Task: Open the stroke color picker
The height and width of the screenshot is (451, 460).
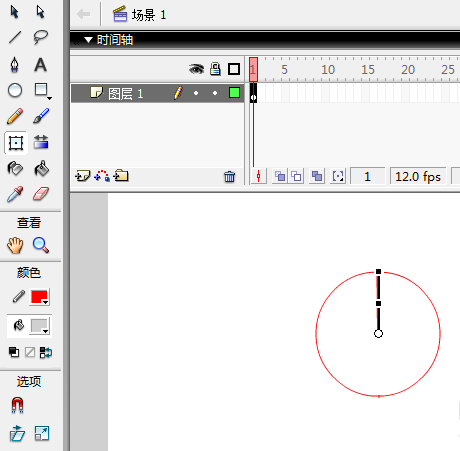Action: click(x=40, y=297)
